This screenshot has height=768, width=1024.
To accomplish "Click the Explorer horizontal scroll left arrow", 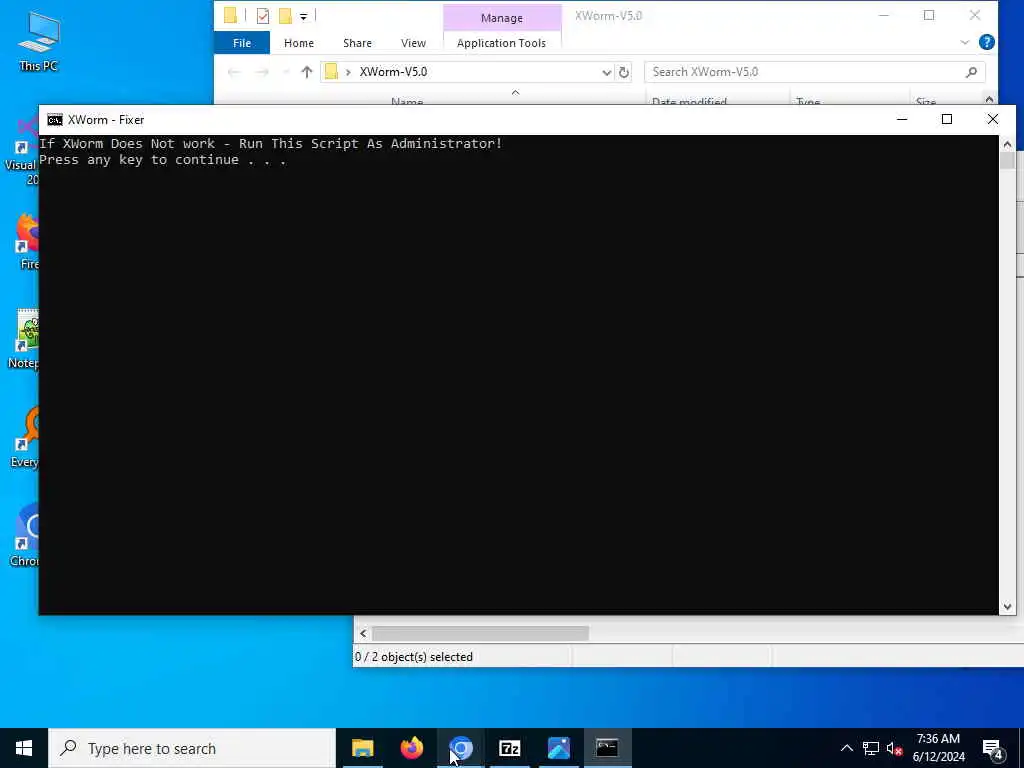I will [363, 633].
